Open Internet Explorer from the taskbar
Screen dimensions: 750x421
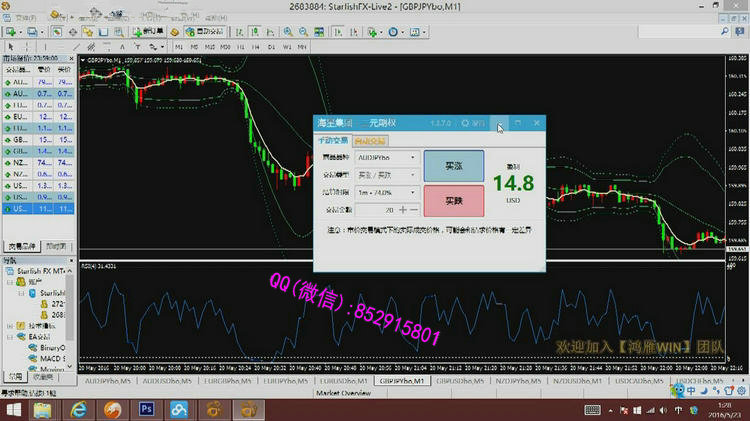tap(80, 409)
